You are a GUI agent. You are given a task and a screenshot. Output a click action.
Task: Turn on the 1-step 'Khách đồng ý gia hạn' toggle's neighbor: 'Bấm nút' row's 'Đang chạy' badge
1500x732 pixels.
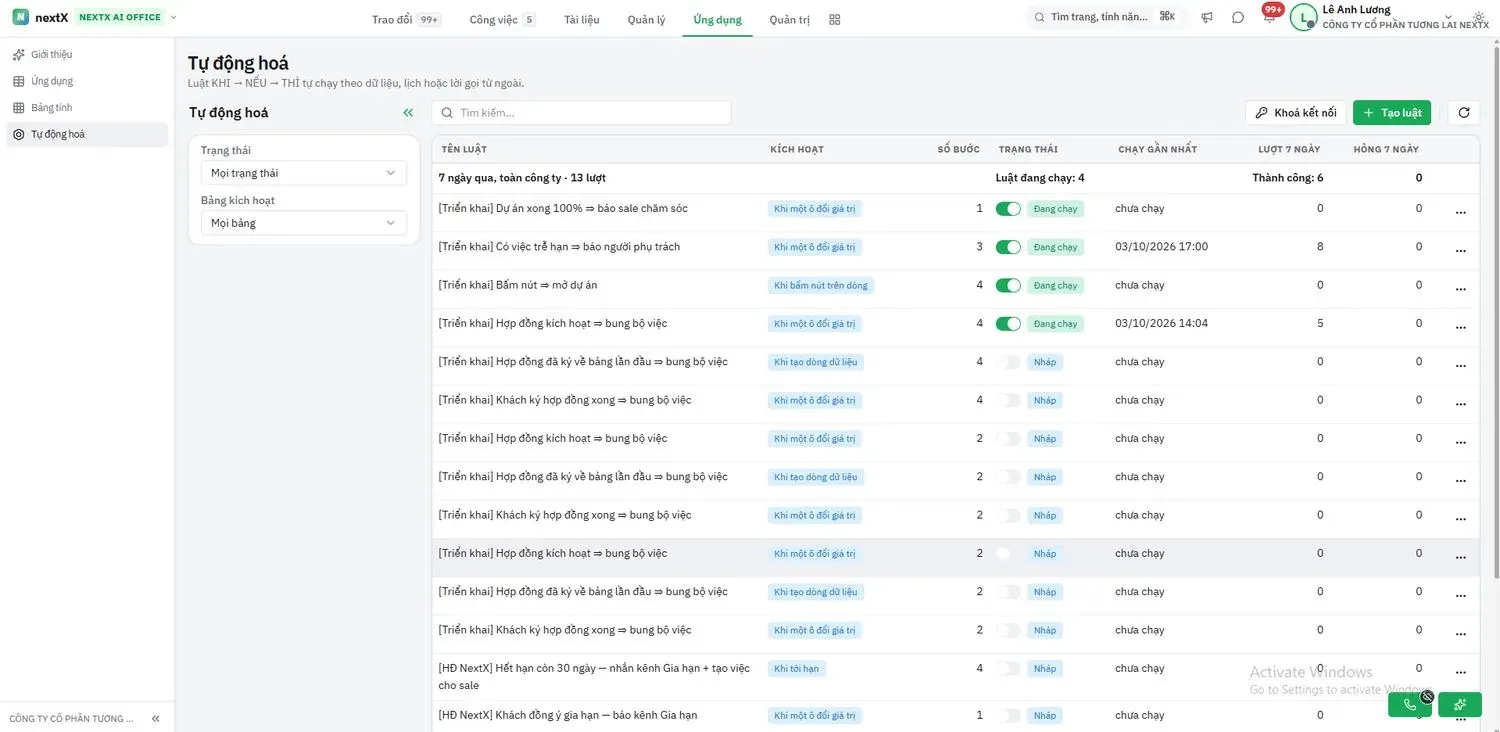point(1055,285)
